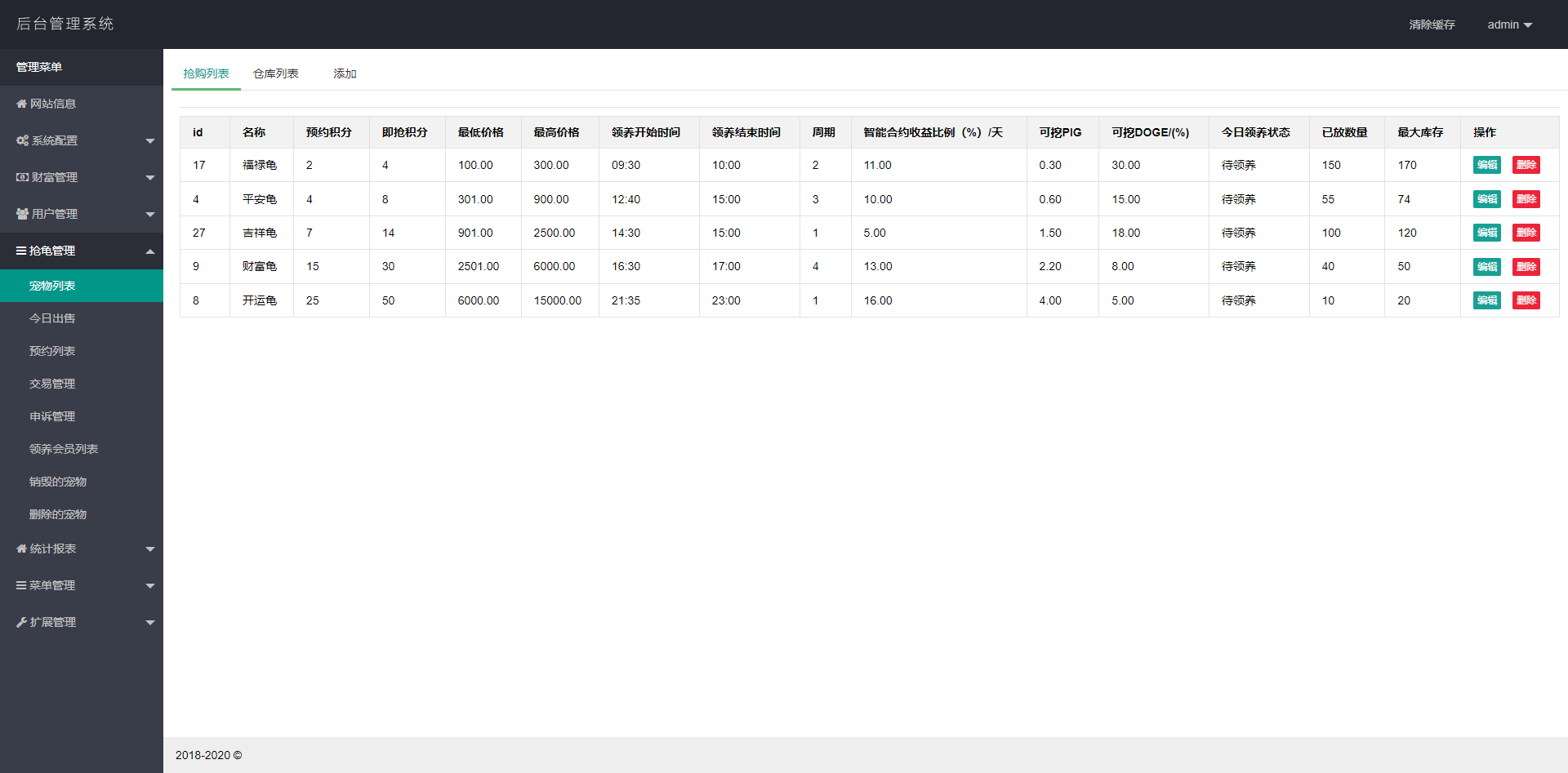Click the icon beside 统计报表
The width and height of the screenshot is (1568, 773).
click(x=21, y=549)
